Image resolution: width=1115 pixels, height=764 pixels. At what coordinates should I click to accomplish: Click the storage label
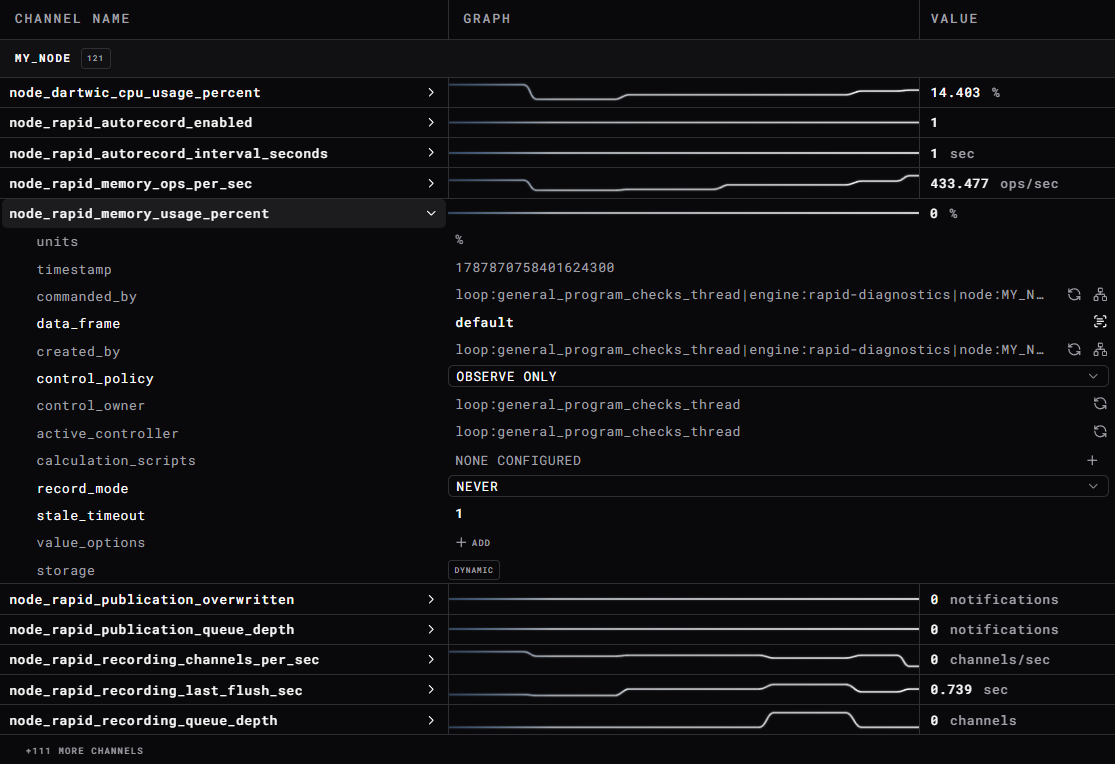click(65, 571)
